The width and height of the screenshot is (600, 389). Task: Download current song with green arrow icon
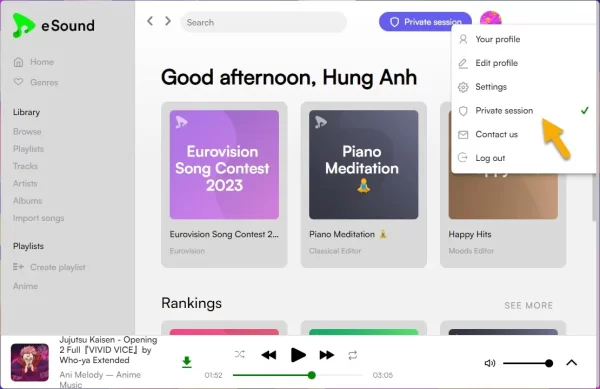[187, 362]
